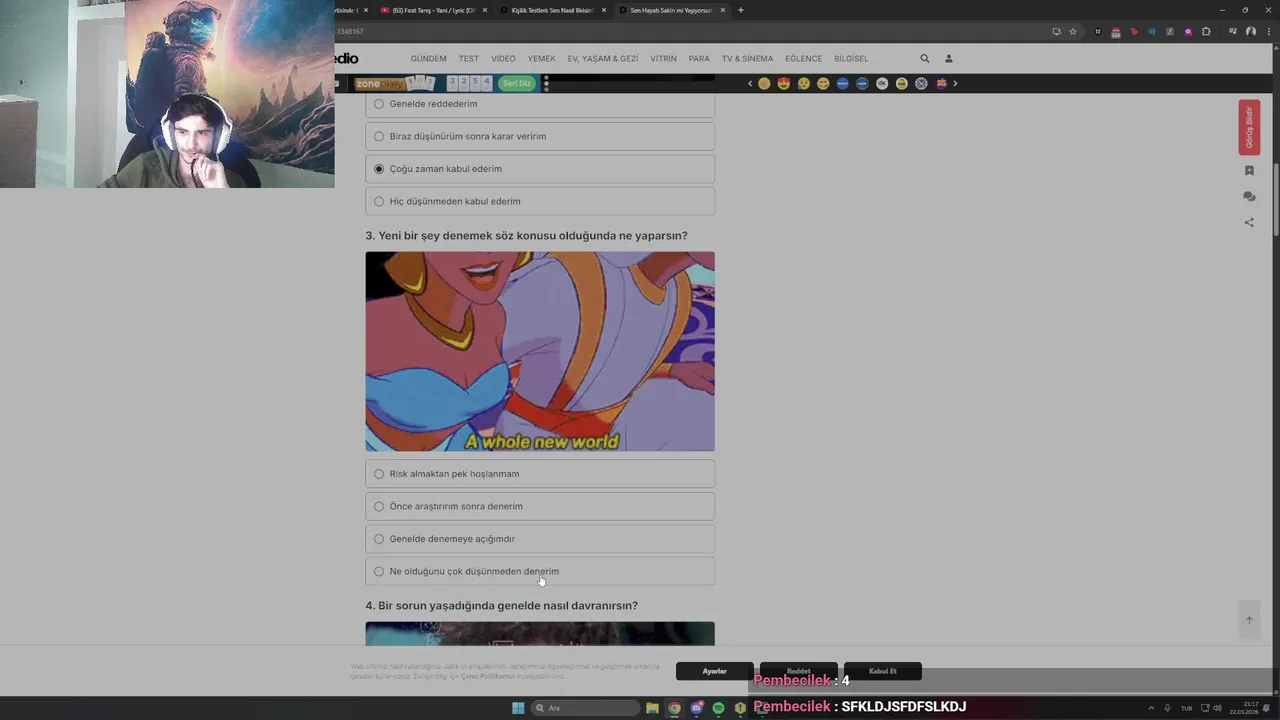Screen dimensions: 1280x720
Task: Select 'Ne olduğunu çok düşünmeden denerim' option
Action: click(540, 571)
